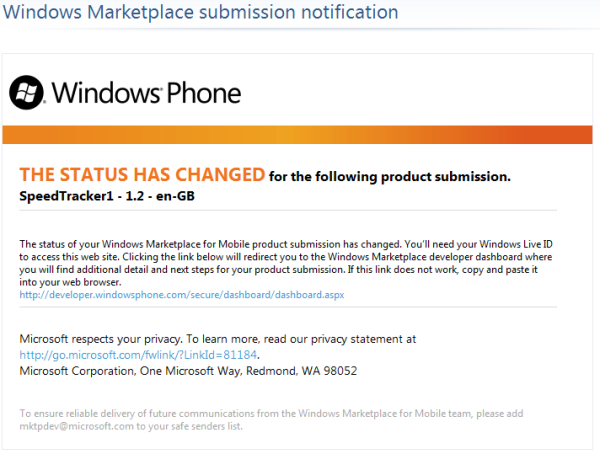Click the orange THE STATUS HAS CHANGED heading

[142, 175]
